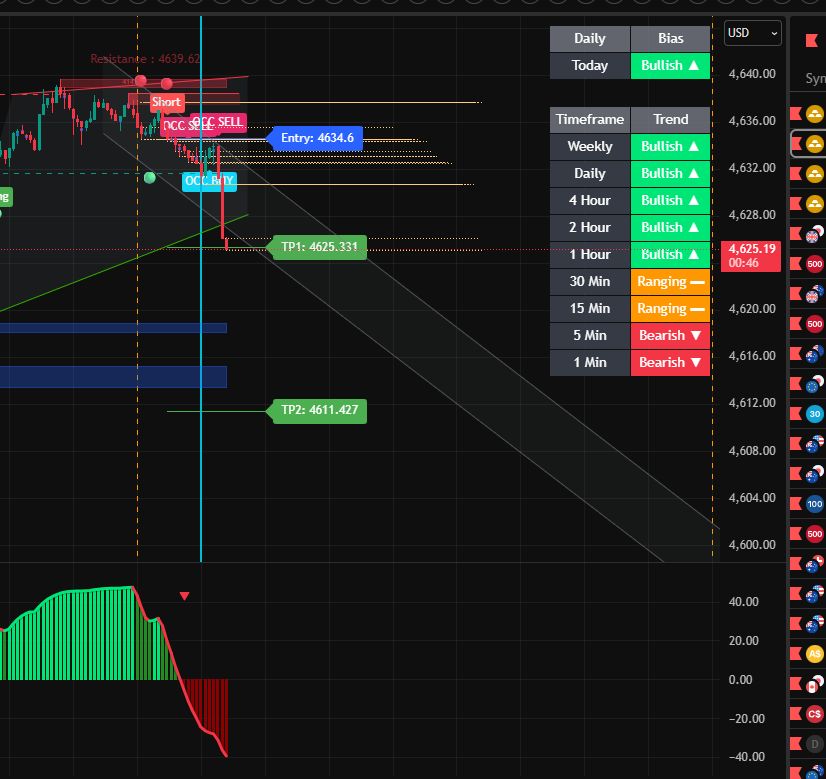
Task: Click the red down-triangle marker on oscillator
Action: coord(184,597)
